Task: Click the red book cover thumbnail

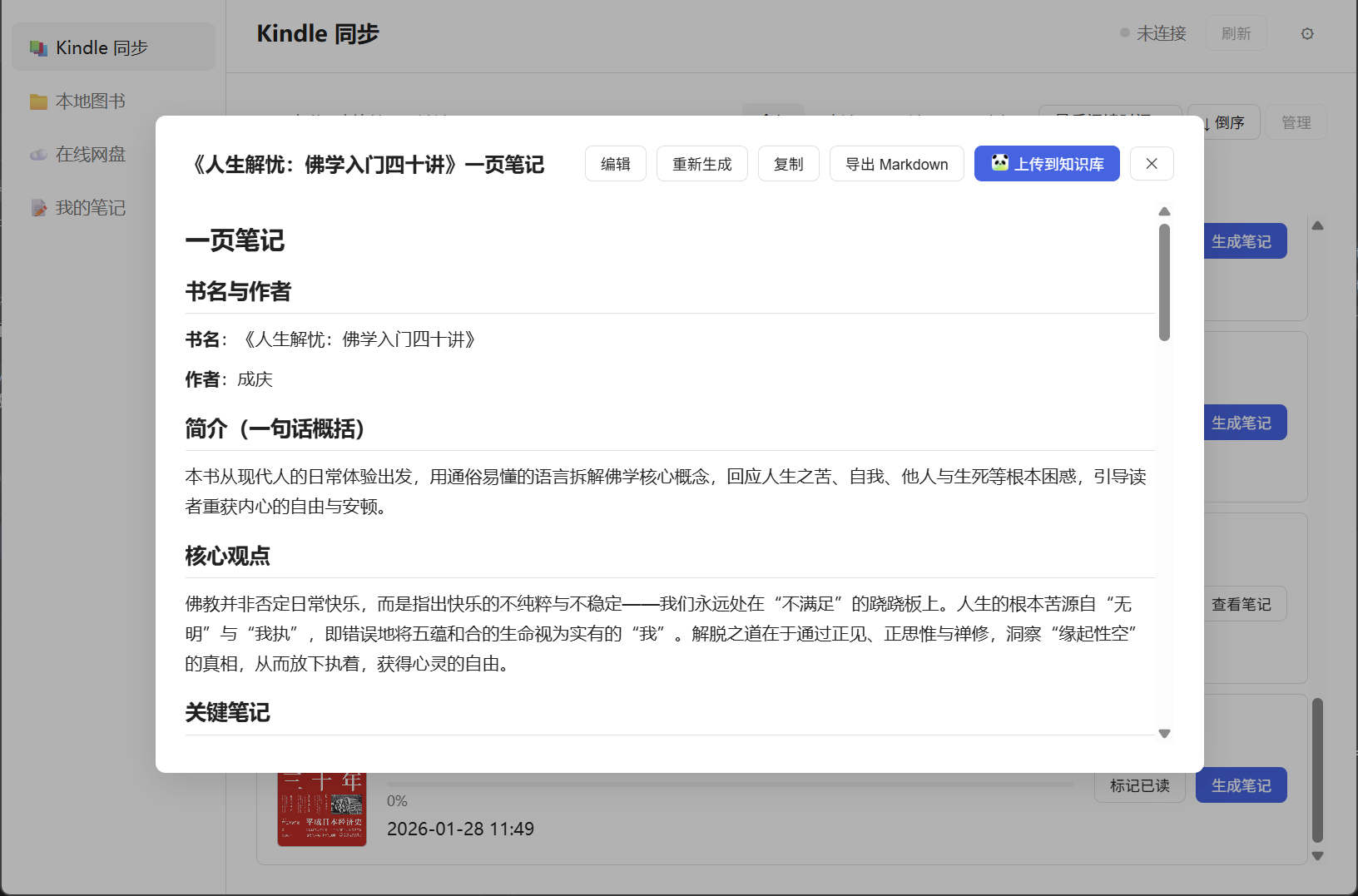Action: point(322,809)
